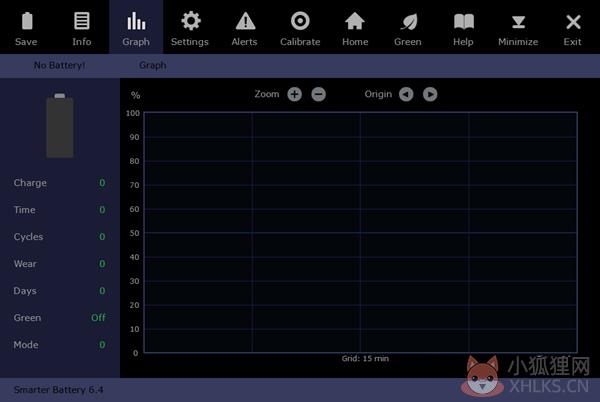
Task: Click the Save battery icon
Action: (x=27, y=21)
